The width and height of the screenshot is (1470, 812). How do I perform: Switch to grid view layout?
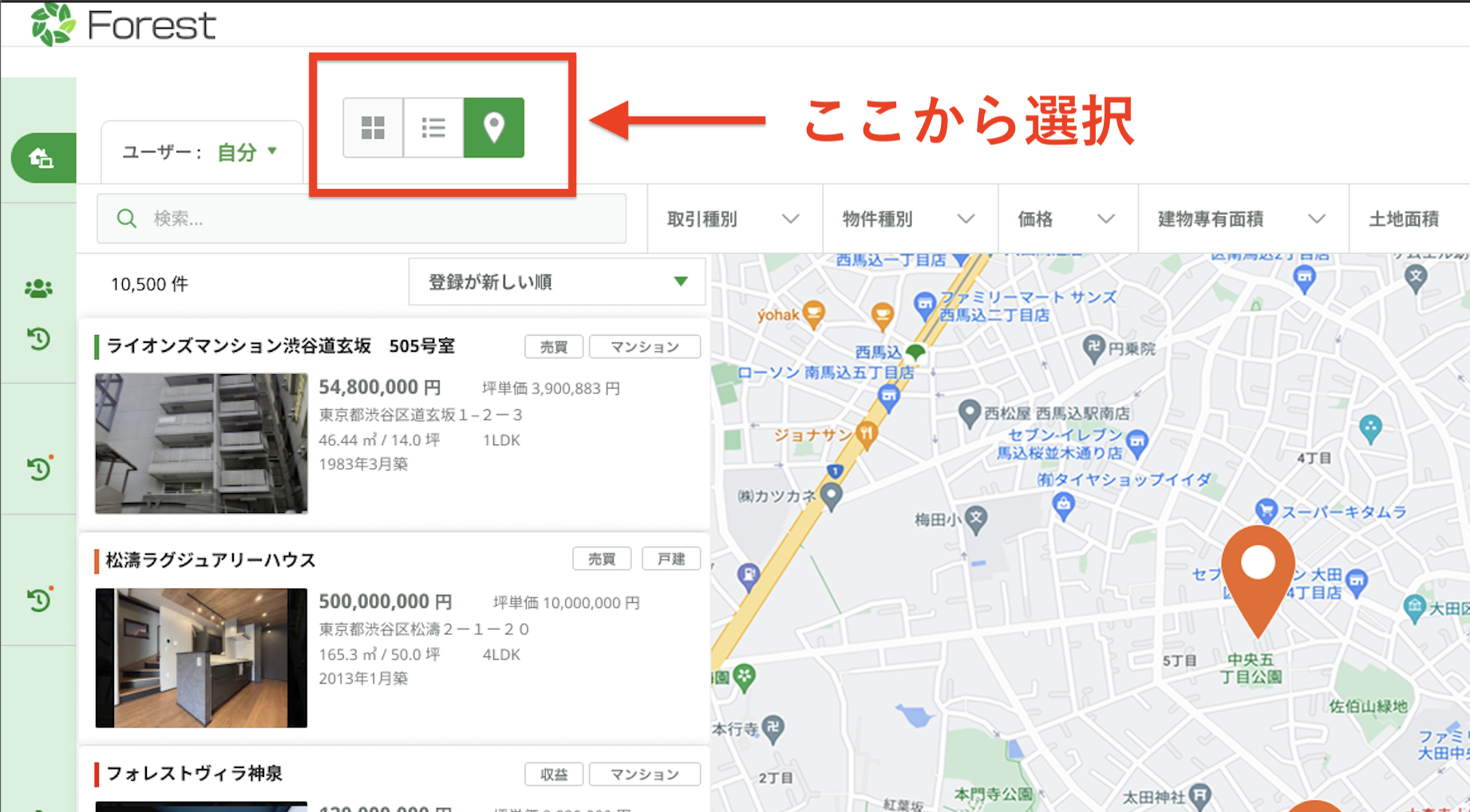[x=372, y=126]
